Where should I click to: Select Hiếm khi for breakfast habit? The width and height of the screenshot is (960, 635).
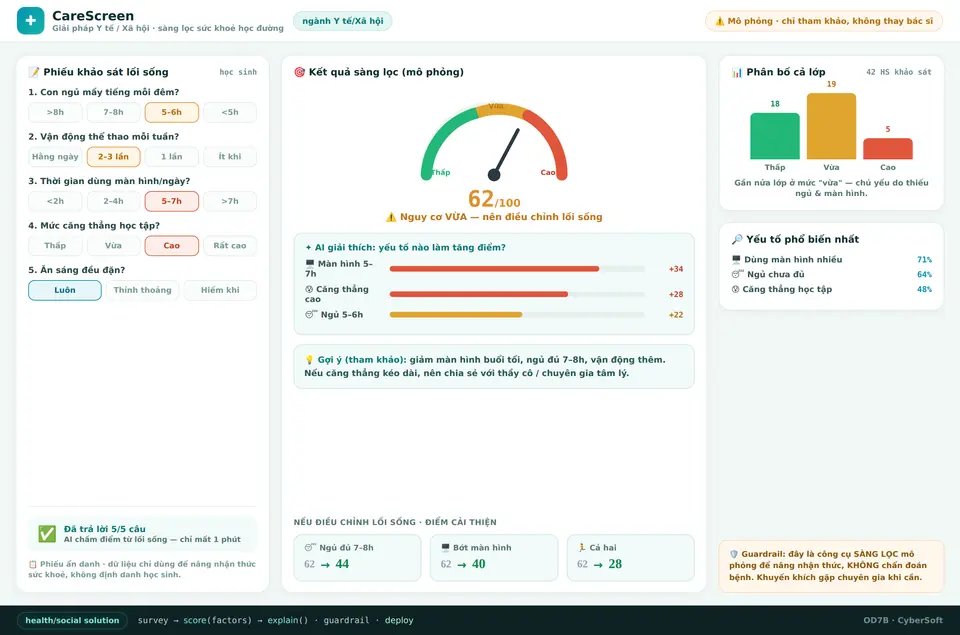pos(220,290)
